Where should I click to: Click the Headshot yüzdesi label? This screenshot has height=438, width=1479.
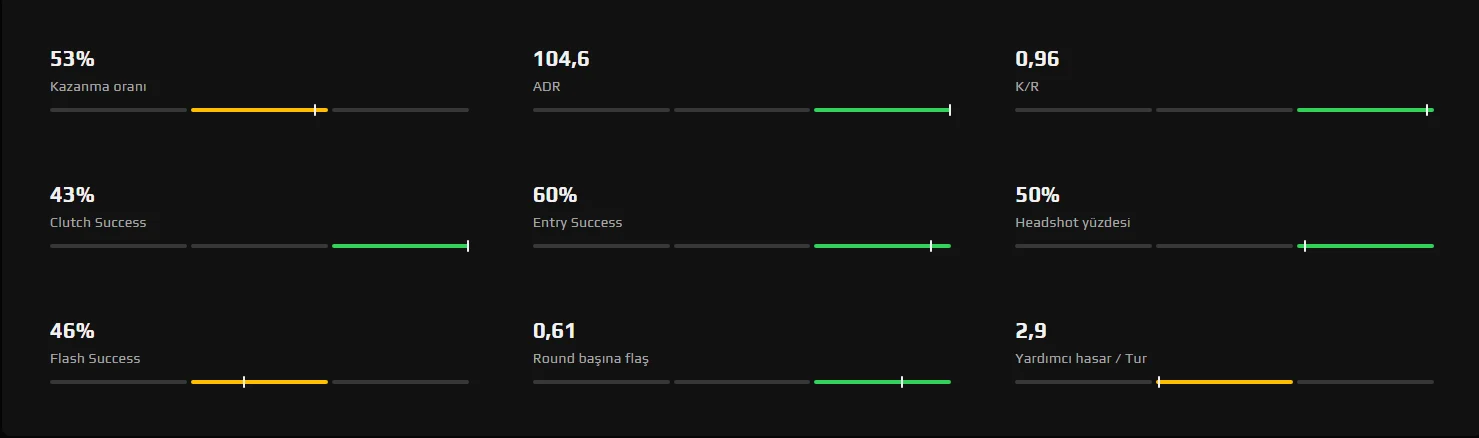pyautogui.click(x=1072, y=223)
